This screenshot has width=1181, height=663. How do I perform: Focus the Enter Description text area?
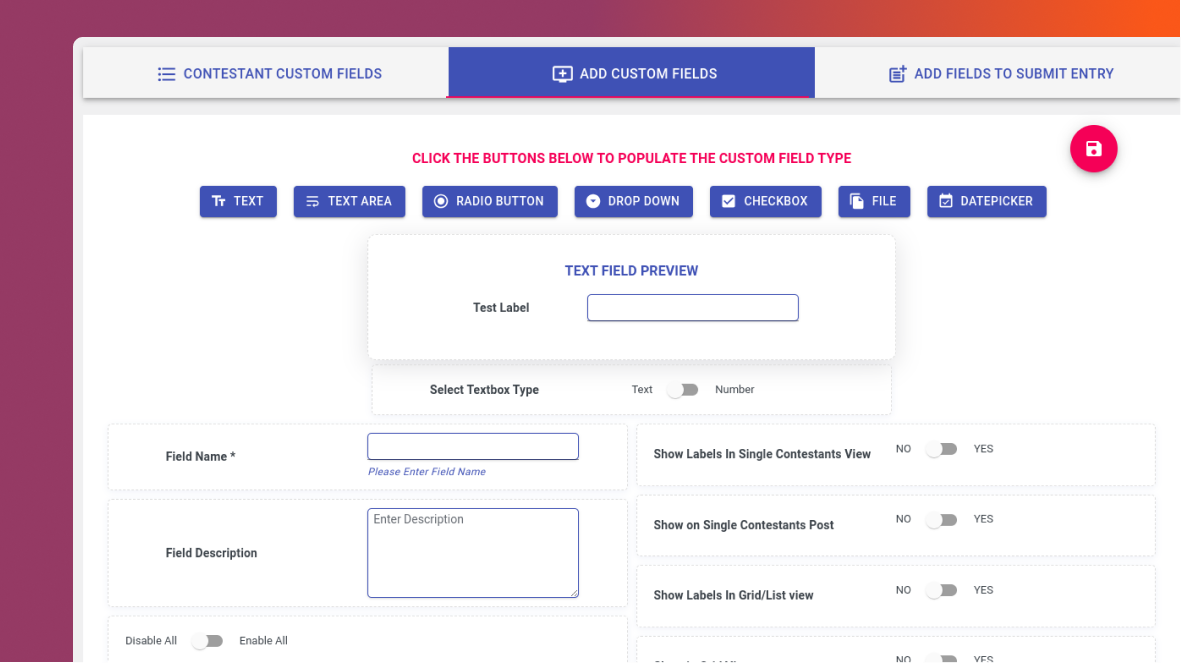point(473,553)
